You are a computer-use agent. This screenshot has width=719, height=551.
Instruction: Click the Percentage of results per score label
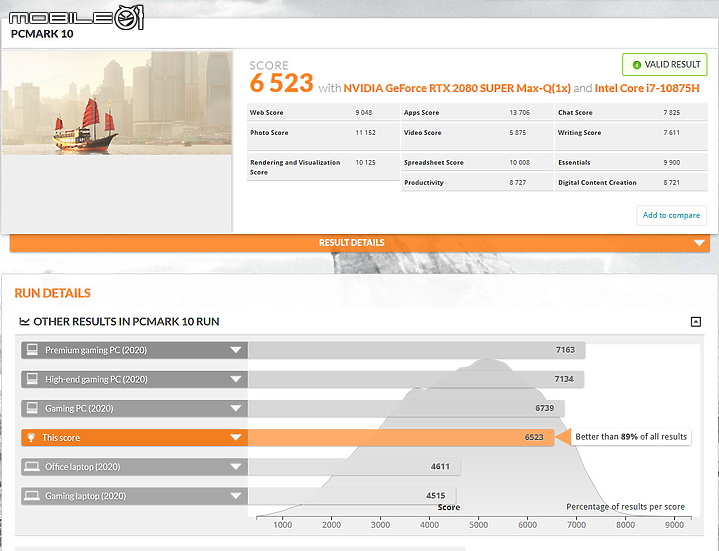coord(625,507)
